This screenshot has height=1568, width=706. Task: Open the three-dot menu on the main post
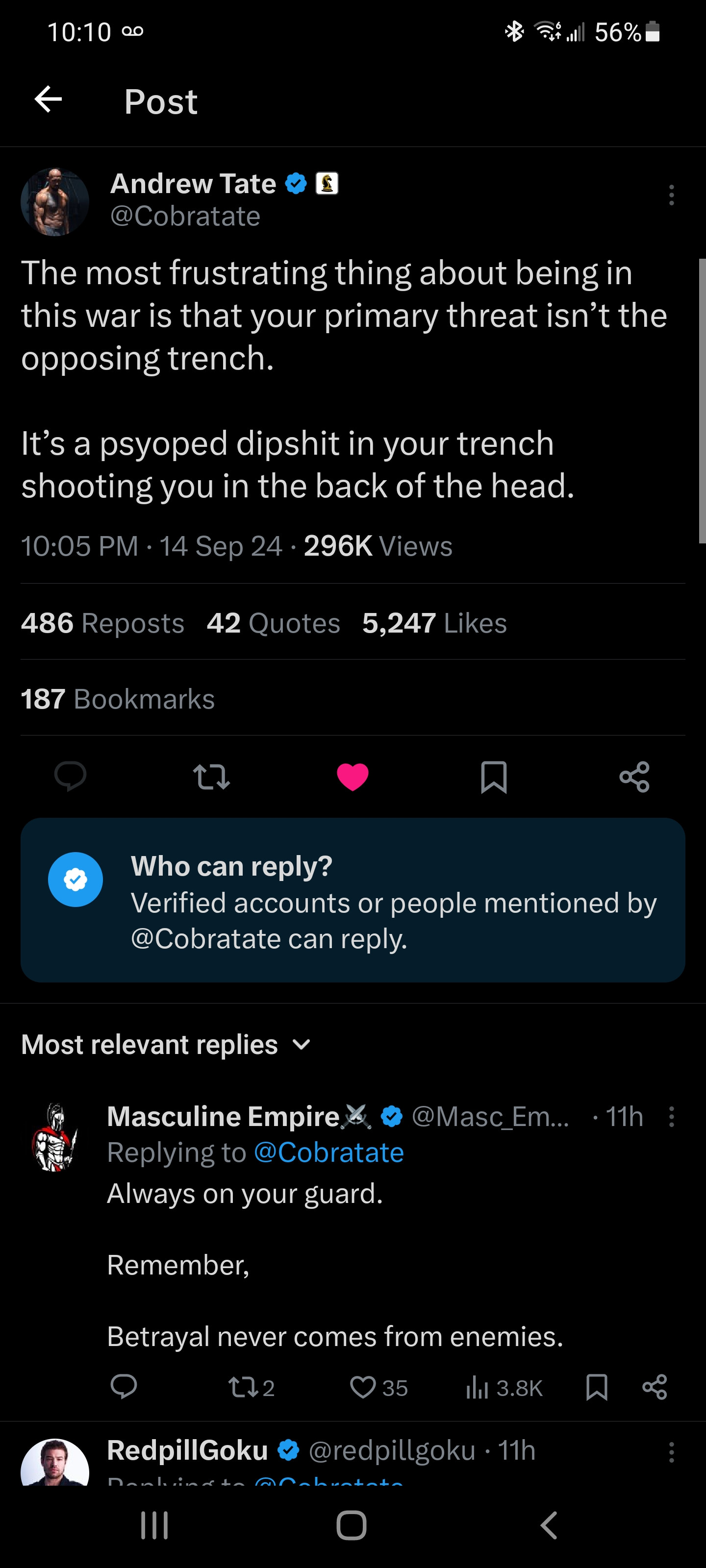coord(671,195)
